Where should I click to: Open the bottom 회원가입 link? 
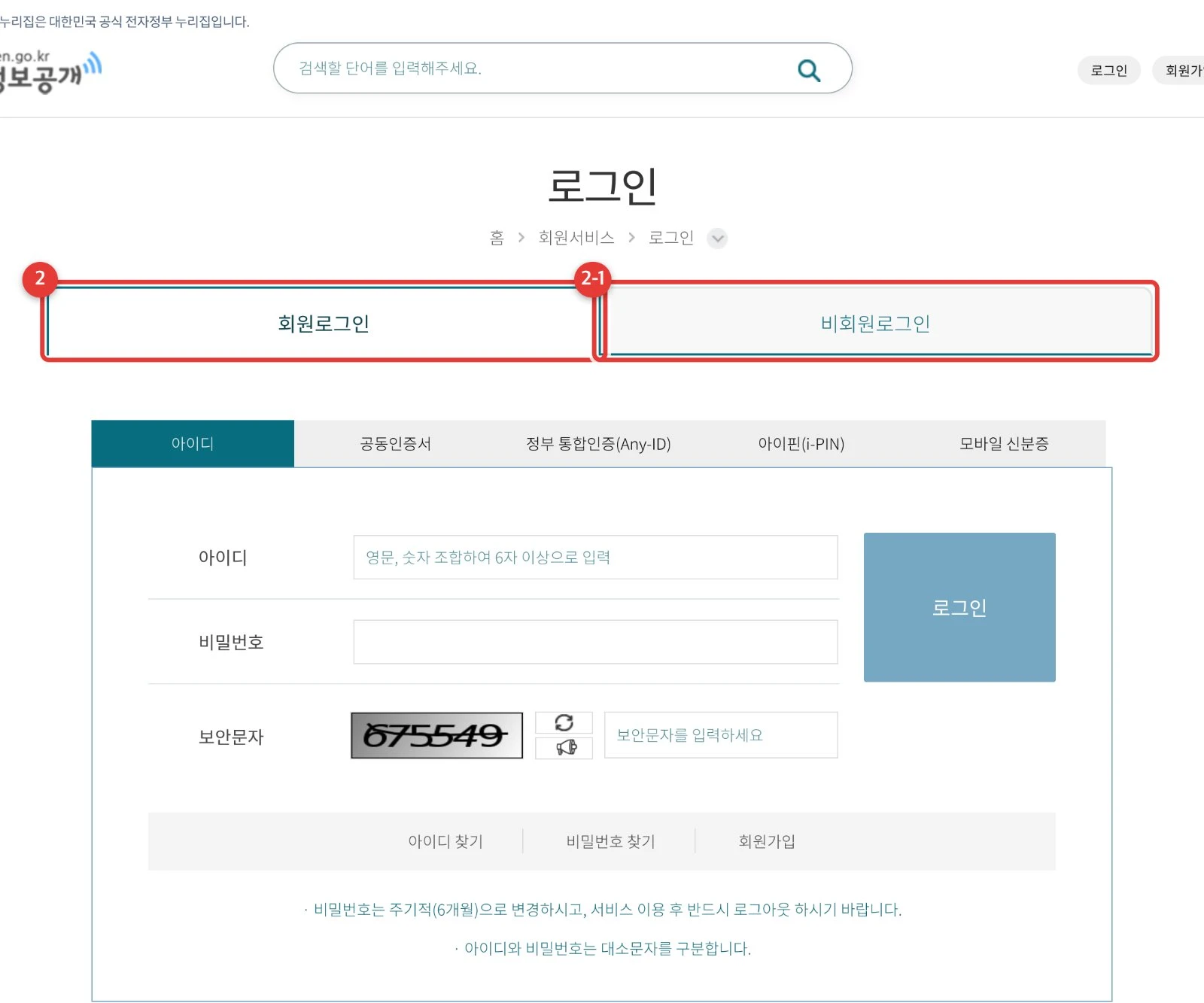click(767, 841)
